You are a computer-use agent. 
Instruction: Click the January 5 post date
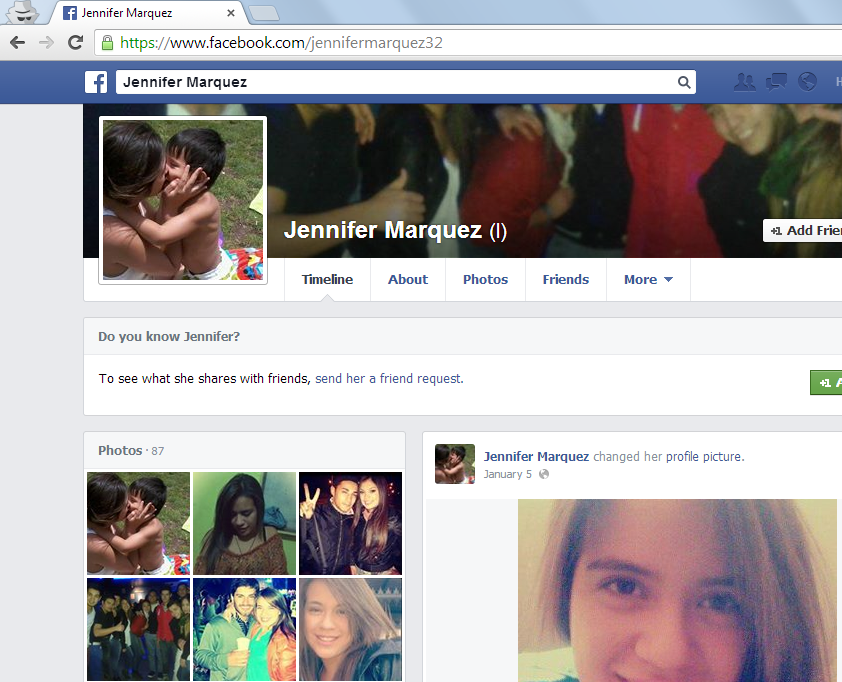coord(507,474)
